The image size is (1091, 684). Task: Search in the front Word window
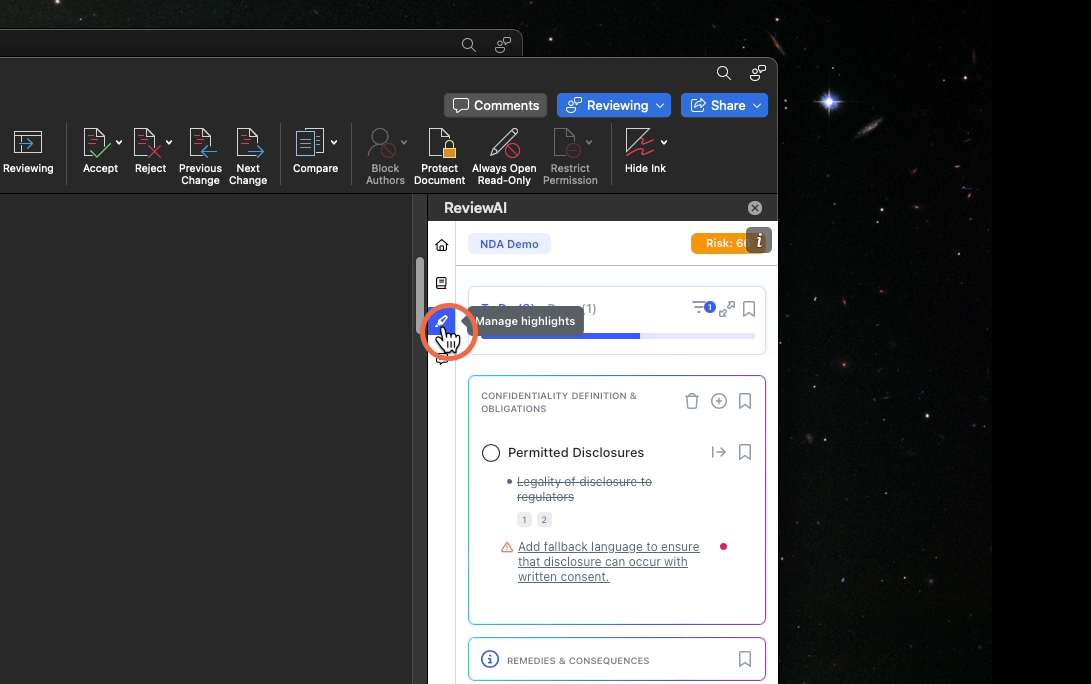pos(724,73)
